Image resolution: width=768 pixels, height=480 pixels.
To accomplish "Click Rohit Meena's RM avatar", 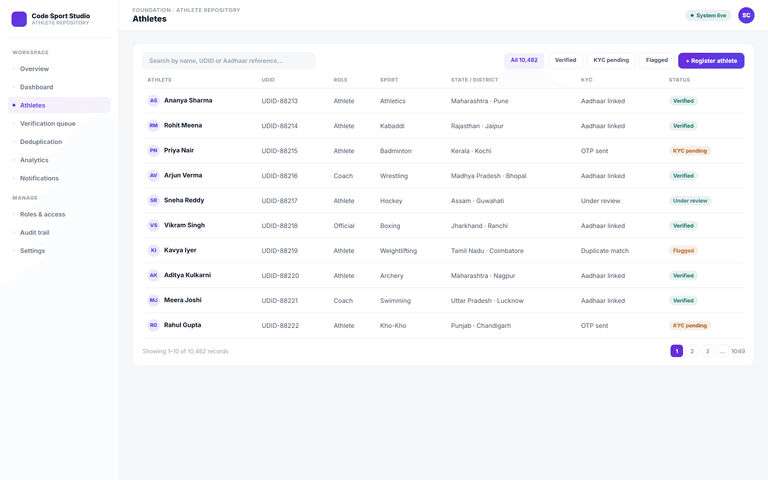I will 153,125.
